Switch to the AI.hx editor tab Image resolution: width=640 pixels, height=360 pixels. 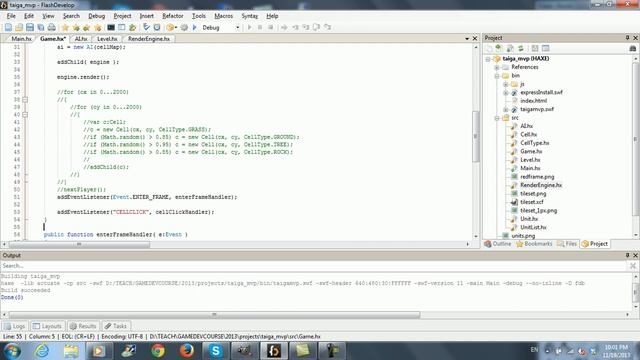click(81, 38)
